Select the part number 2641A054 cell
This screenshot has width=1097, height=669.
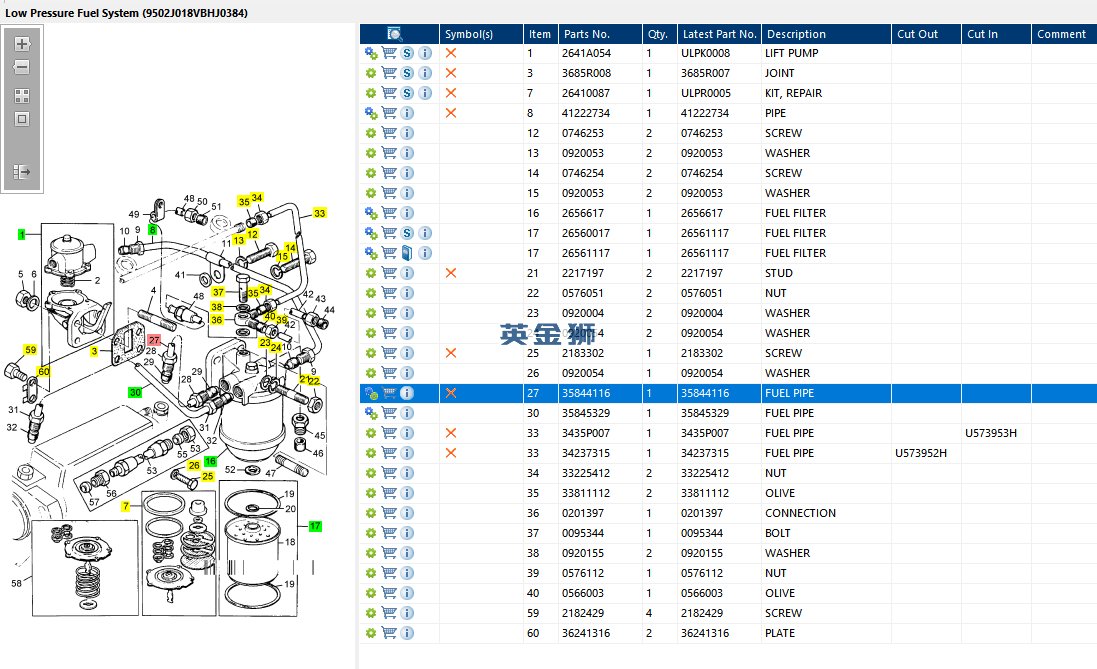pos(586,53)
